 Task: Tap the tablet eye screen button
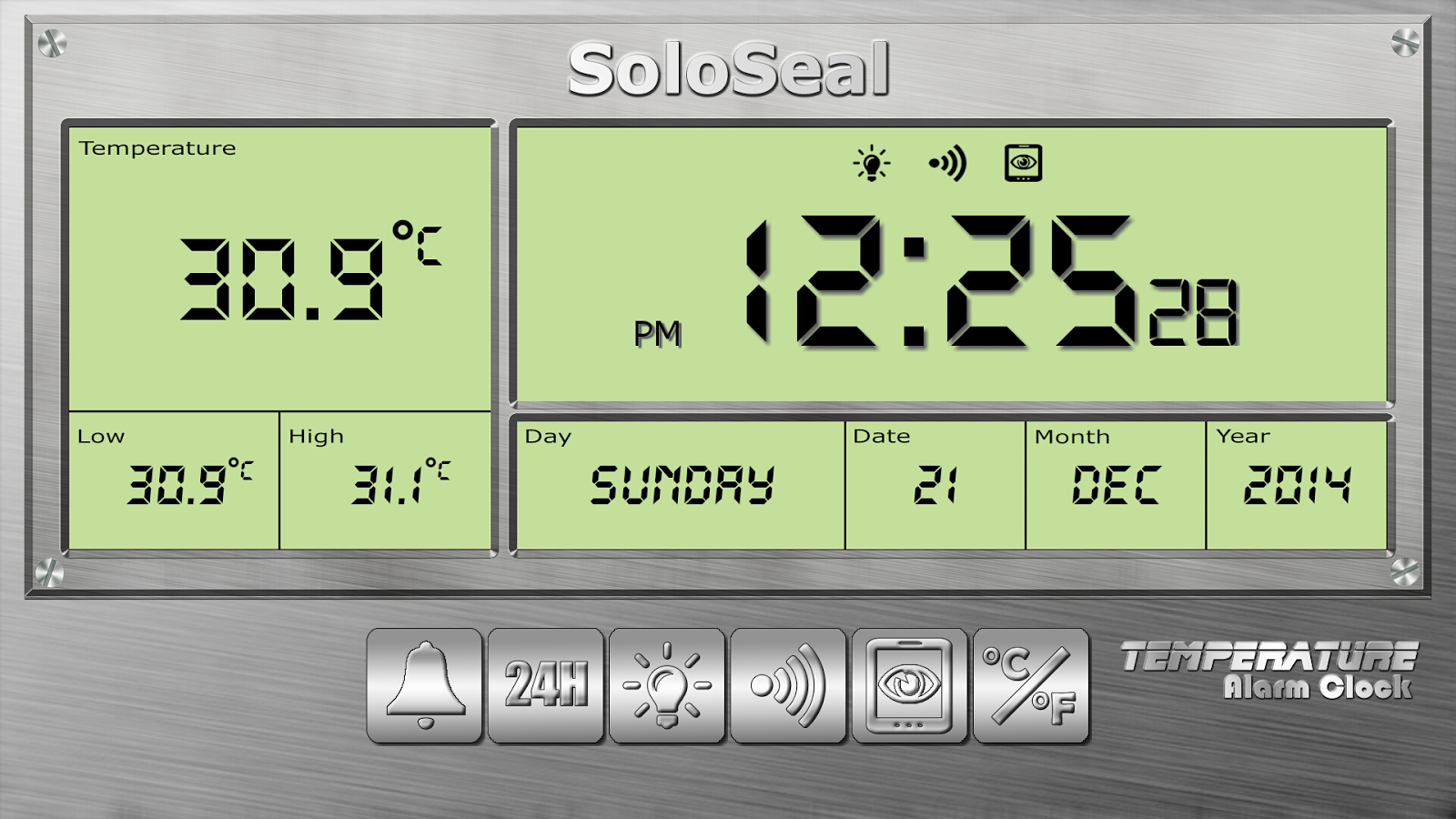tap(910, 685)
